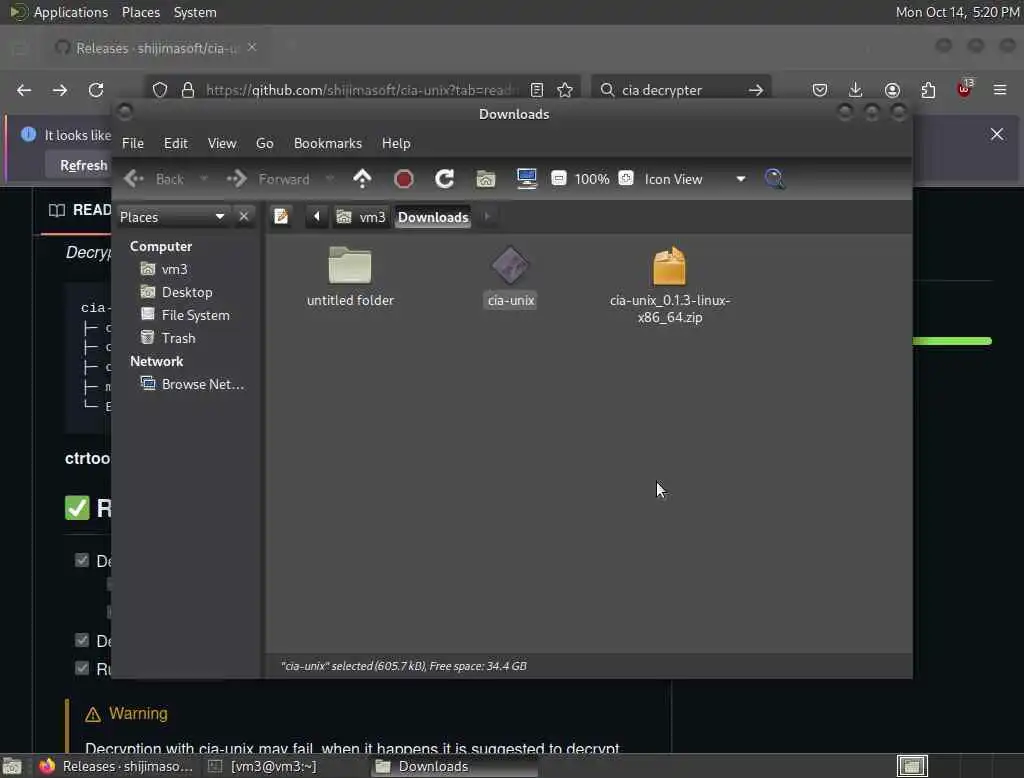Select File System in the sidebar
Viewport: 1024px width, 778px height.
point(186,315)
